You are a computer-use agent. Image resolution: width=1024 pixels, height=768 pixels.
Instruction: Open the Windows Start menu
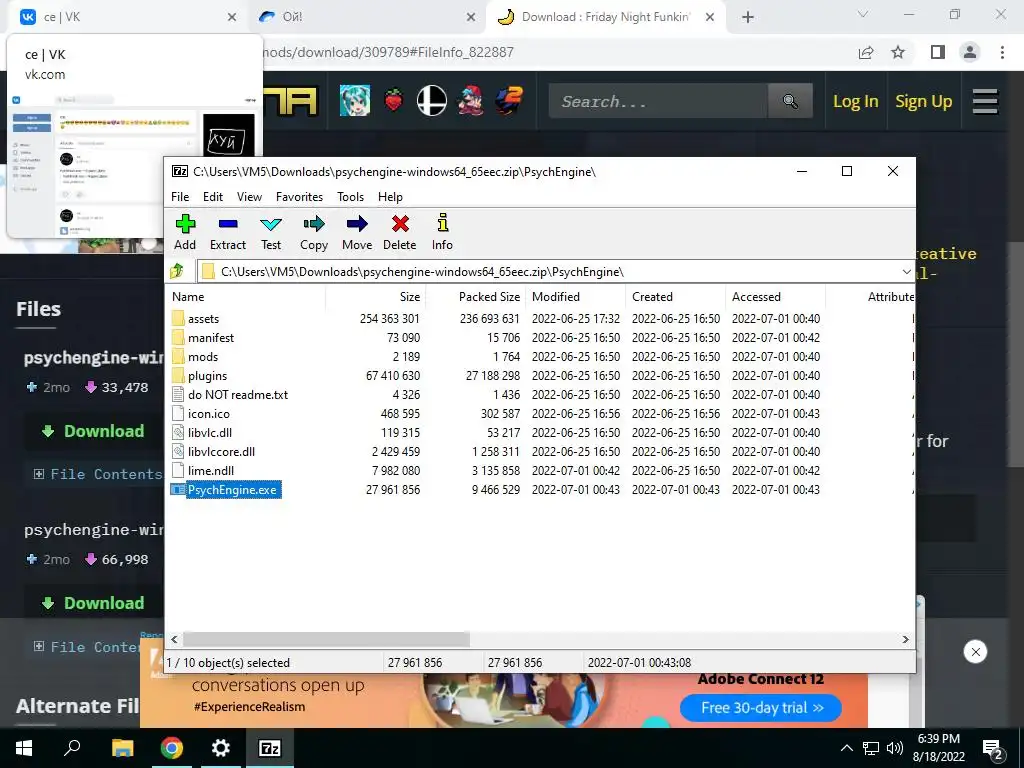tap(24, 748)
